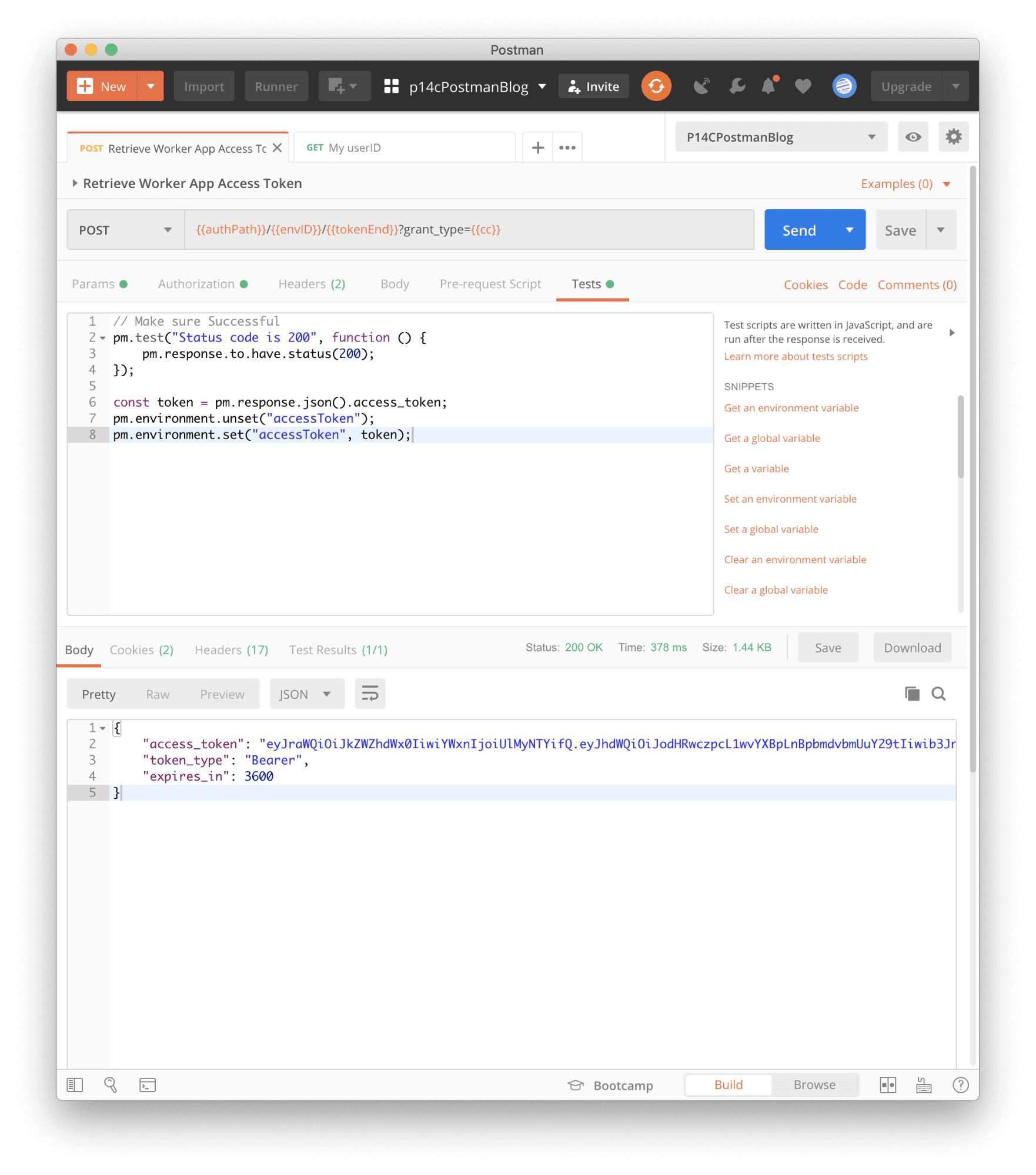Insert Set an environment variable snippet
1036x1175 pixels.
(x=790, y=499)
